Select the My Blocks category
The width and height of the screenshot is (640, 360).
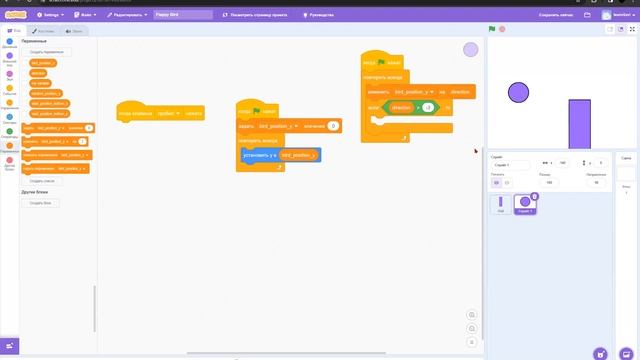point(9,163)
